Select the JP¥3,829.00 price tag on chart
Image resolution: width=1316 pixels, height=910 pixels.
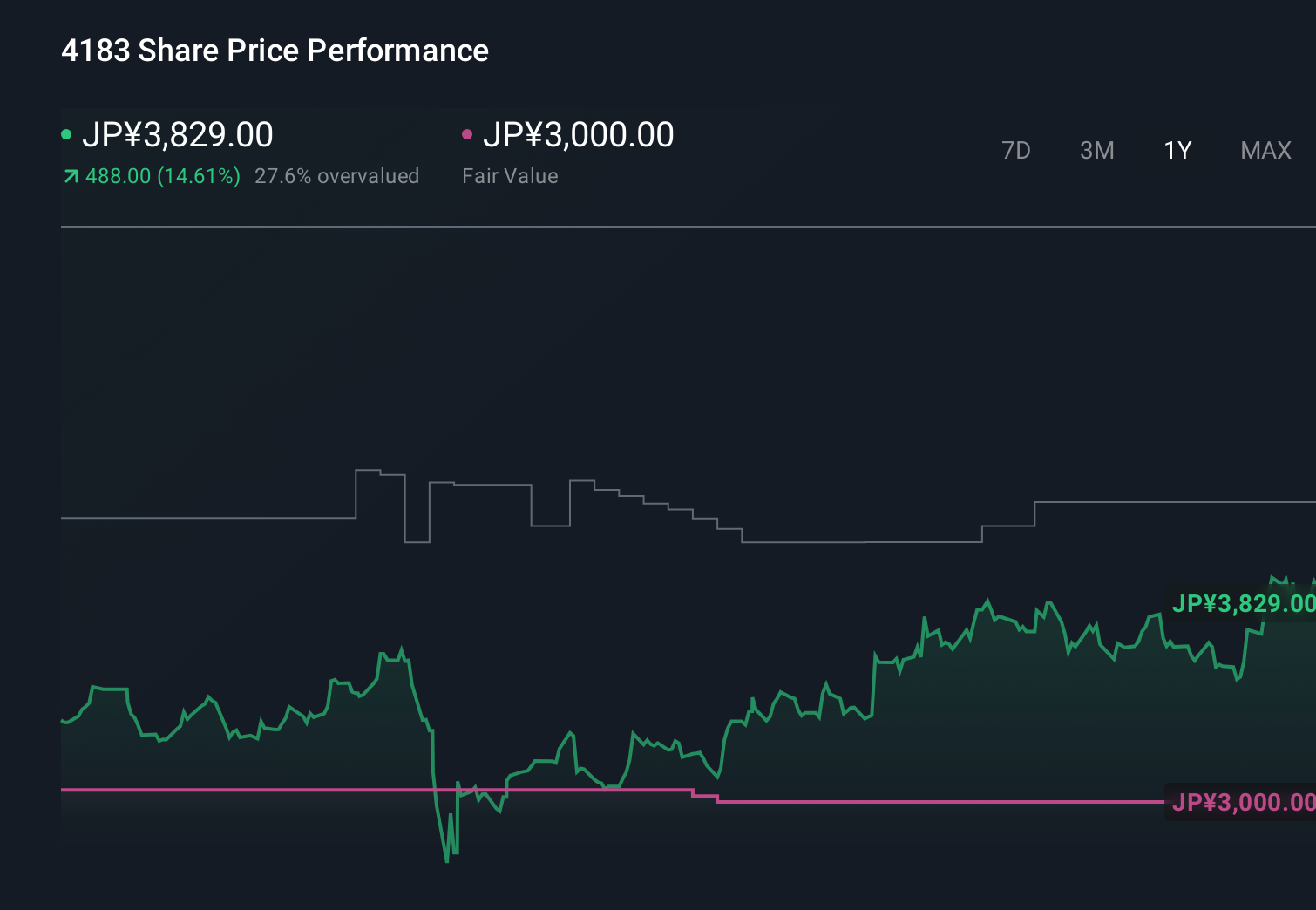click(1243, 602)
